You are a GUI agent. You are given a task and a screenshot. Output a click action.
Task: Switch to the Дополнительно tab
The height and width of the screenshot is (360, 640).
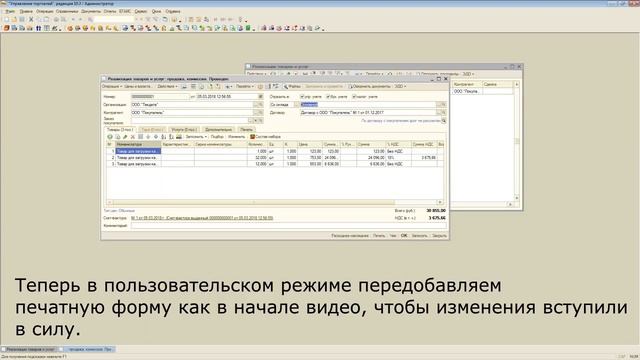tap(218, 129)
